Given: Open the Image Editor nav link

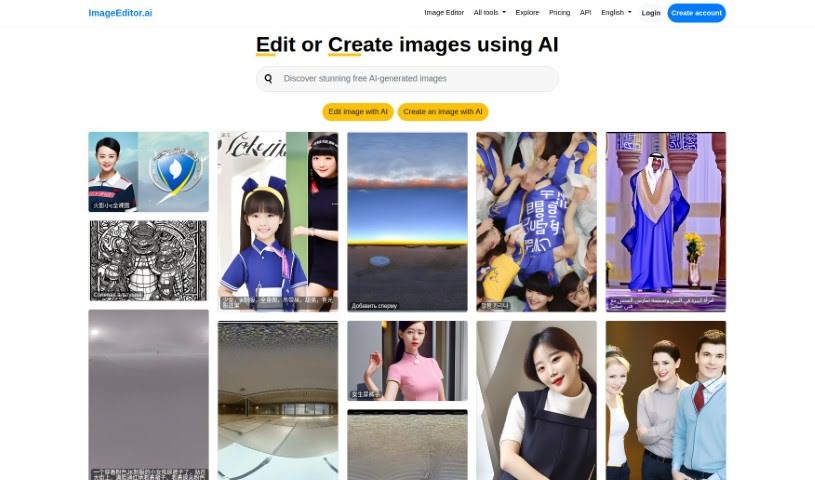Looking at the screenshot, I should point(444,12).
